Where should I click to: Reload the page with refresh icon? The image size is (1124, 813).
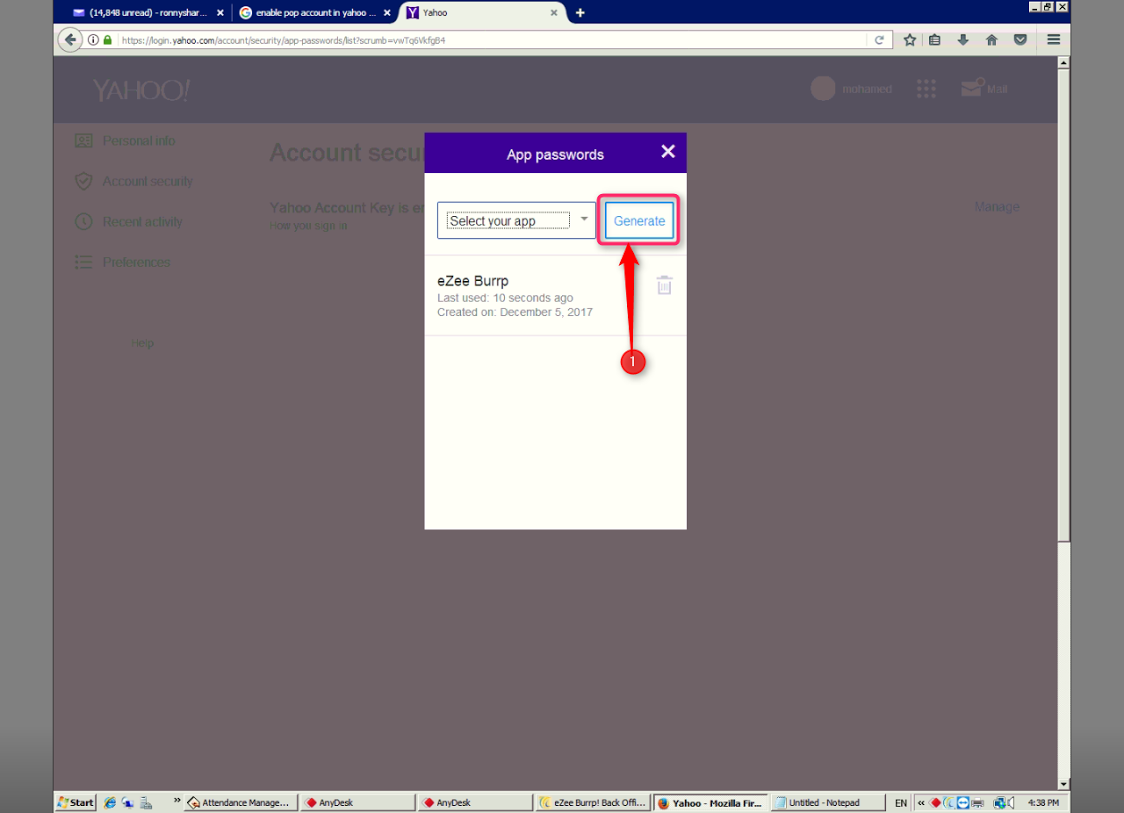coord(879,40)
